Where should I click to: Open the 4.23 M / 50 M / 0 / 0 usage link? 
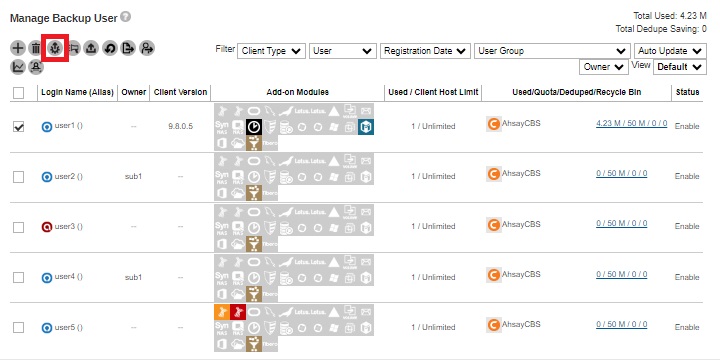(x=631, y=123)
